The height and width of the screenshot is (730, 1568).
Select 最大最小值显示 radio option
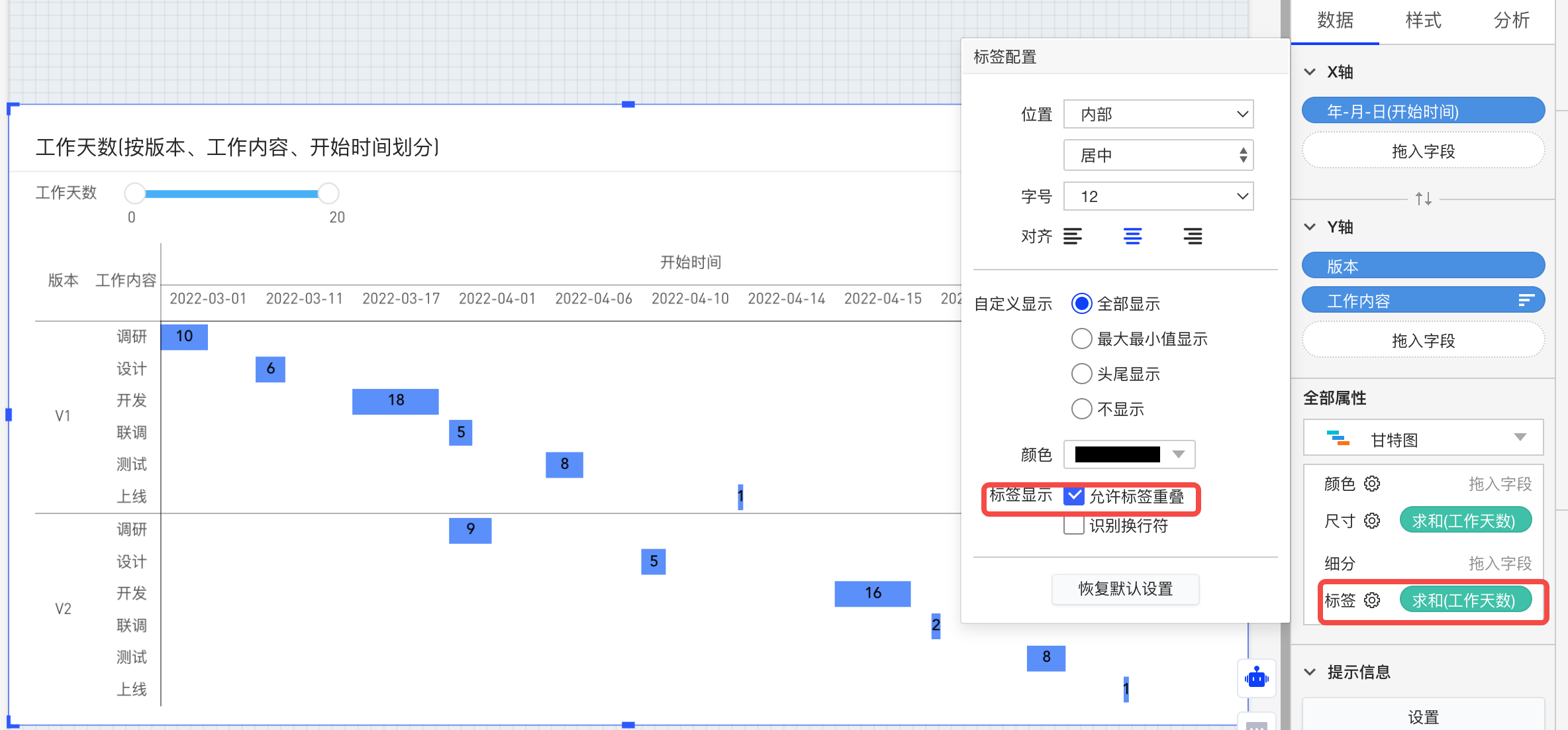(1081, 339)
